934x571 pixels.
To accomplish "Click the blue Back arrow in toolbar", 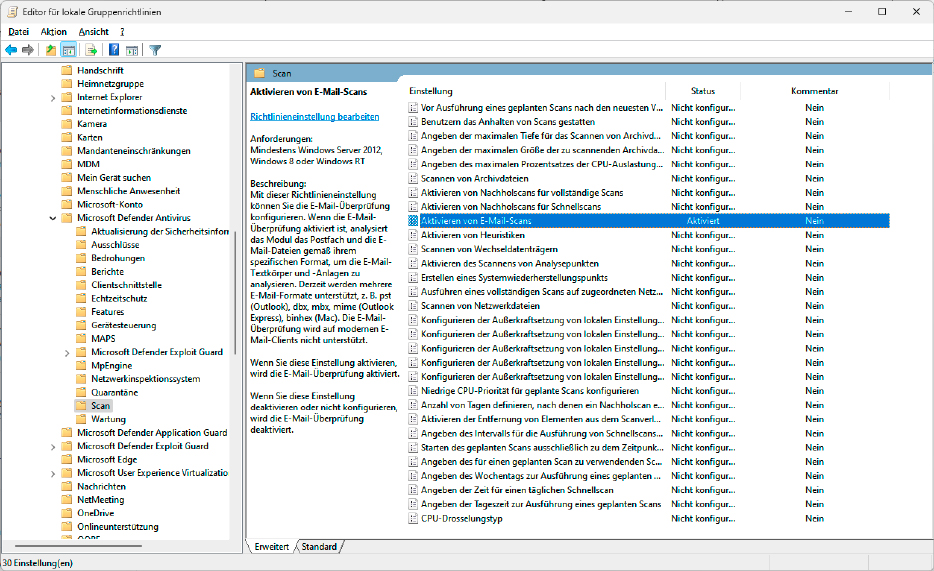I will (x=11, y=49).
